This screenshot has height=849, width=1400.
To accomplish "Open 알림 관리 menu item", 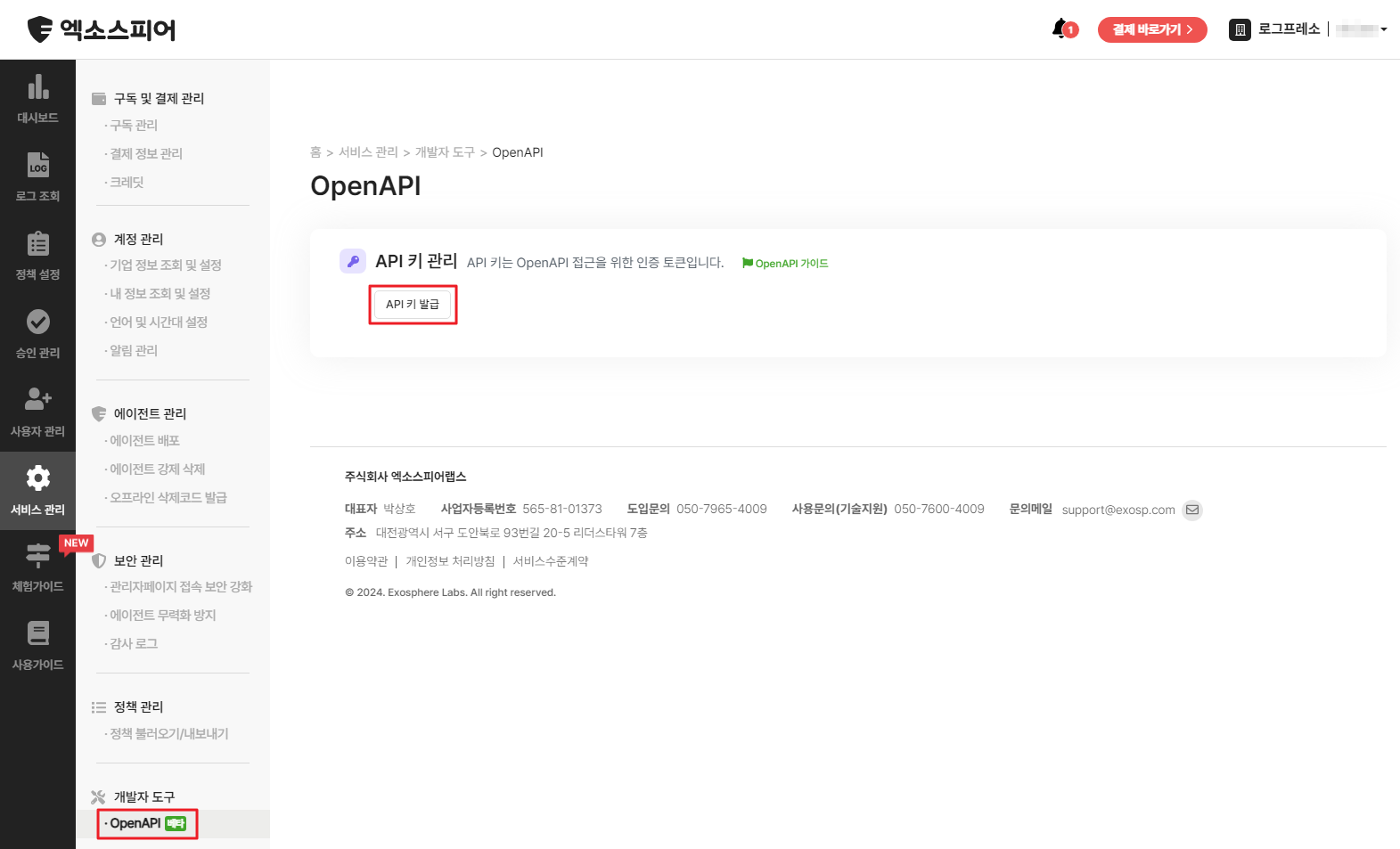I will tap(134, 350).
